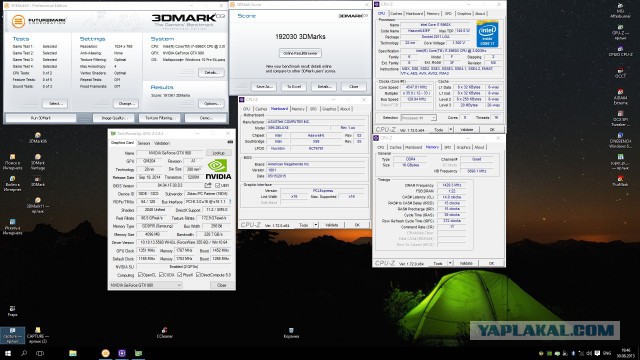The image size is (640, 360).
Task: Launch AIDA64 Extreme desktop icon
Action: tap(620, 97)
